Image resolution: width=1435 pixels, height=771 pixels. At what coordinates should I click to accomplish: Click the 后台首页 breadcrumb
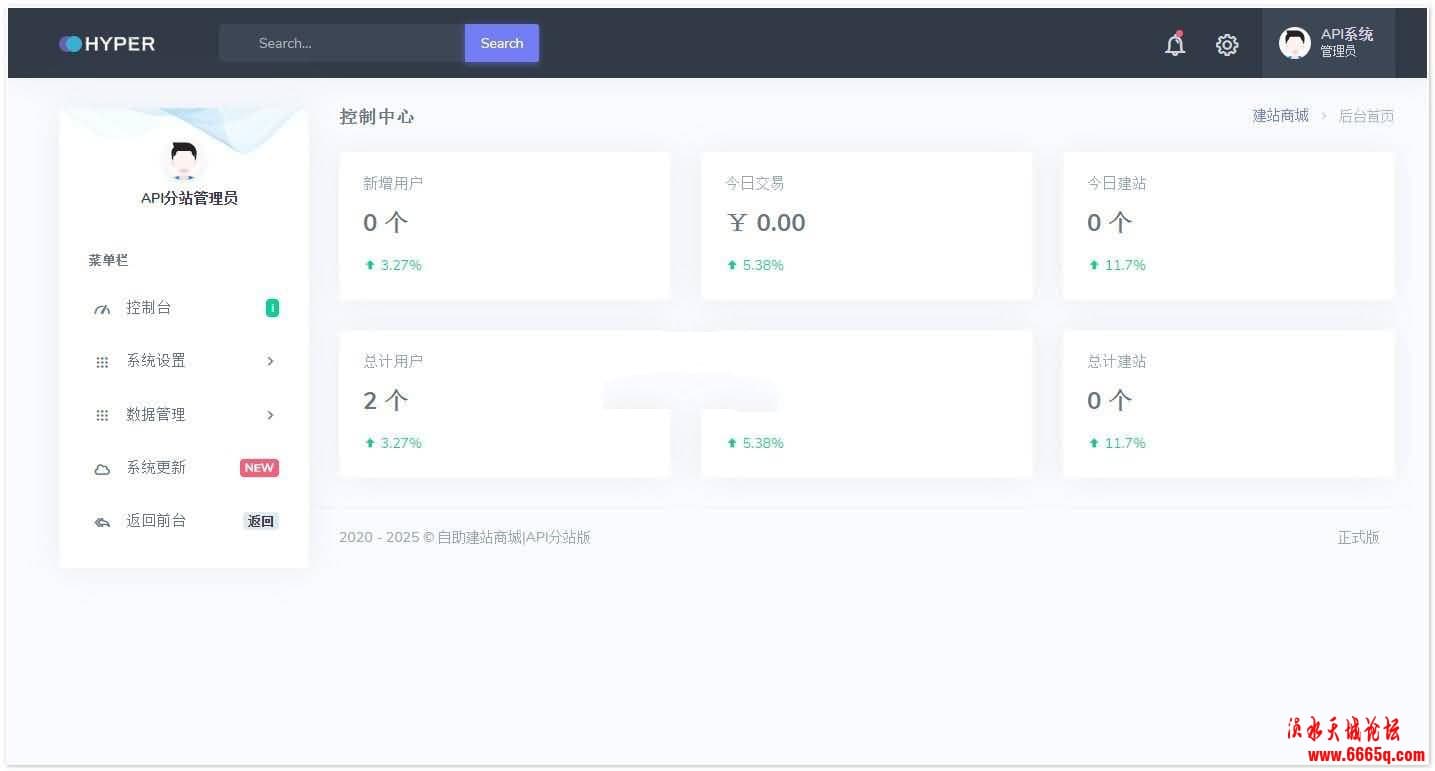1366,116
